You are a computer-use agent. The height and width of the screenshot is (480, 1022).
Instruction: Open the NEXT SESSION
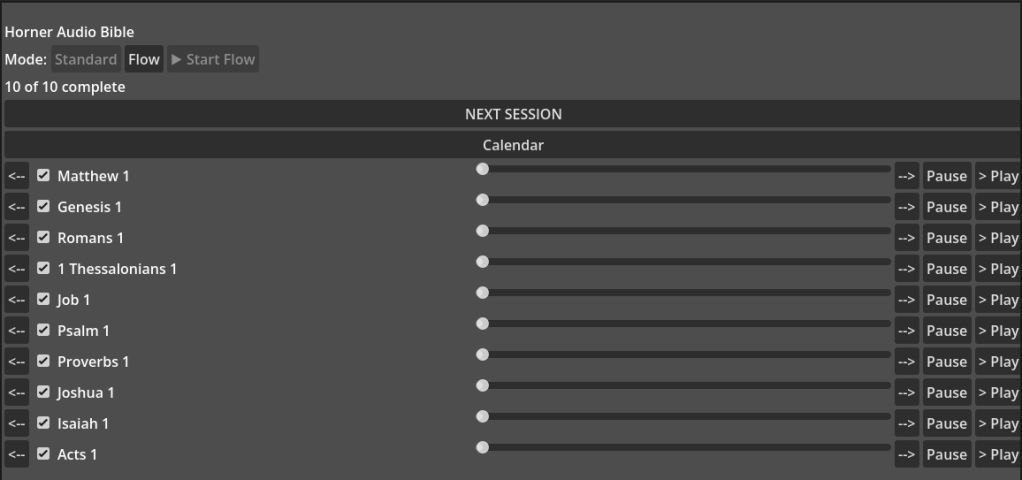pyautogui.click(x=513, y=114)
